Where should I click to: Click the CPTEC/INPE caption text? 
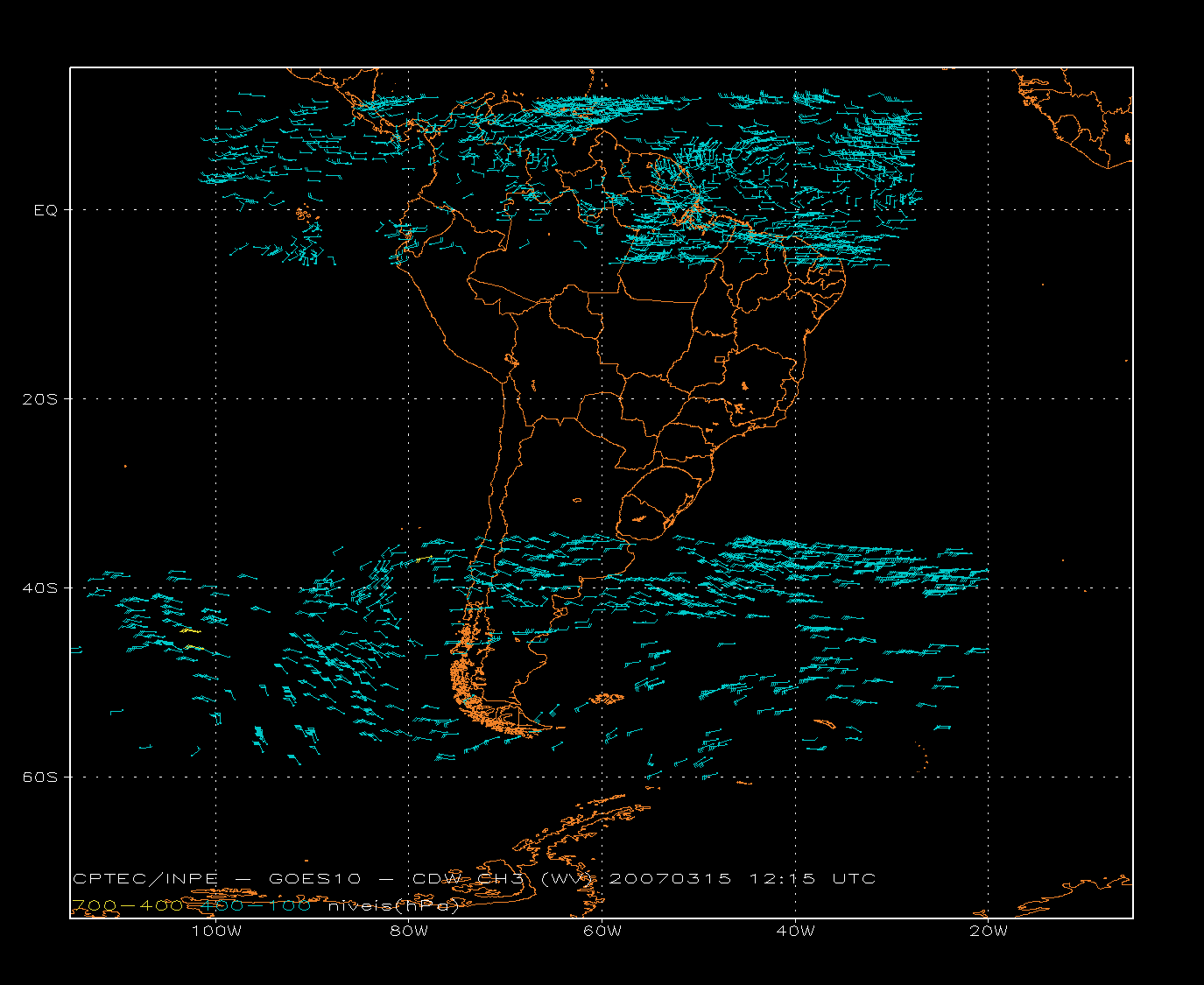146,878
